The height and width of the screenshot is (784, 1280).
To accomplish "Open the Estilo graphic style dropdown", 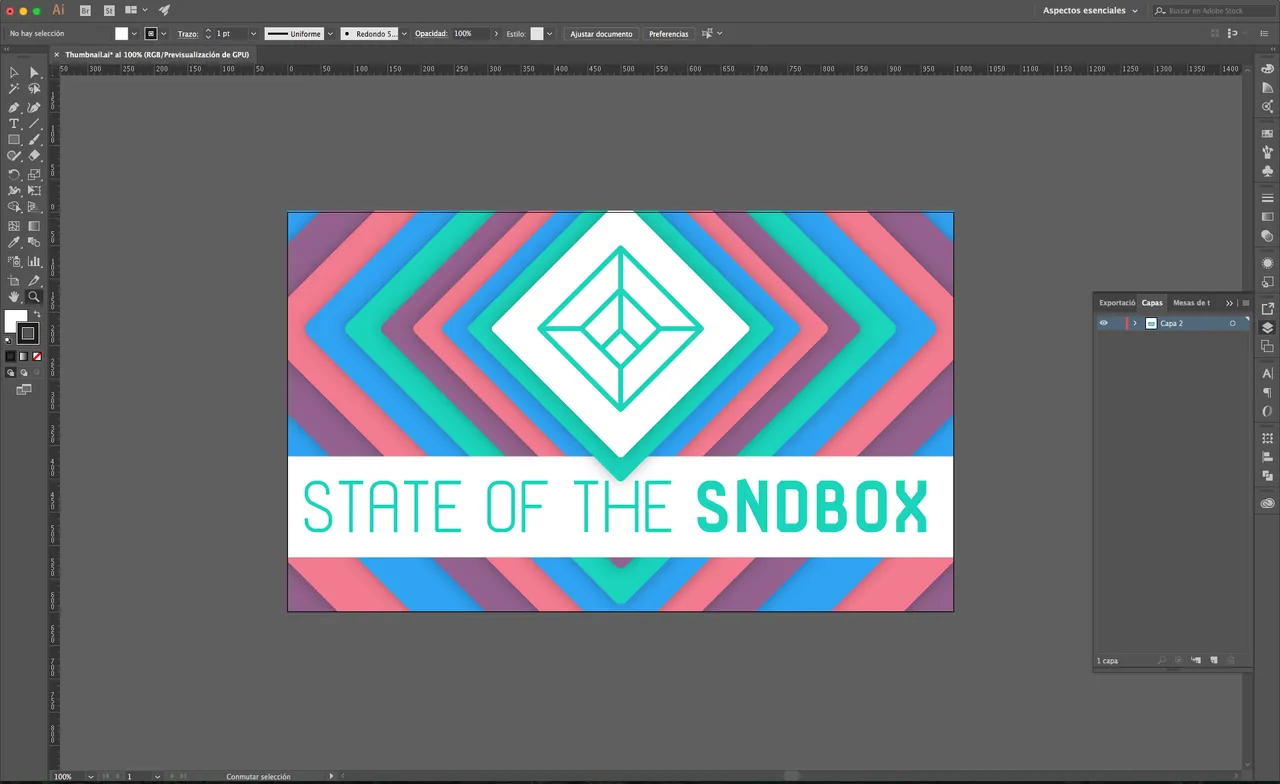I will pos(549,34).
